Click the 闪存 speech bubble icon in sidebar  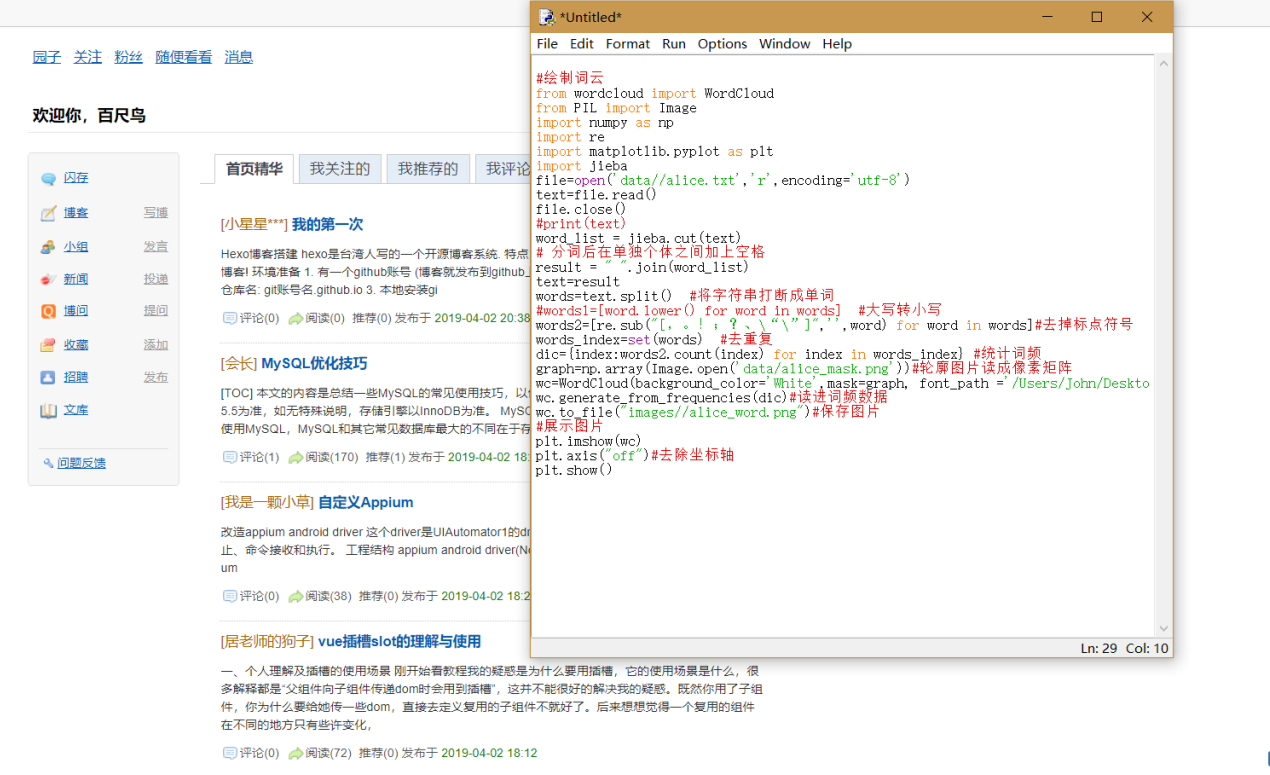[x=48, y=179]
